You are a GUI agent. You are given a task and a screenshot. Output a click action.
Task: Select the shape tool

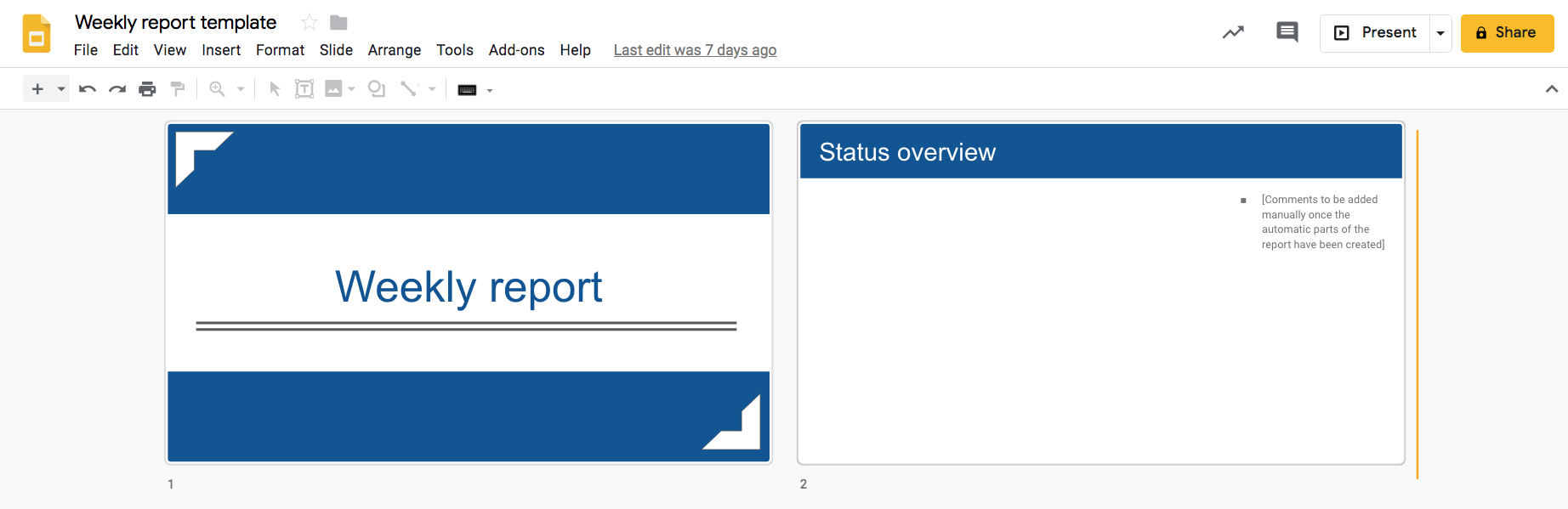pyautogui.click(x=377, y=88)
